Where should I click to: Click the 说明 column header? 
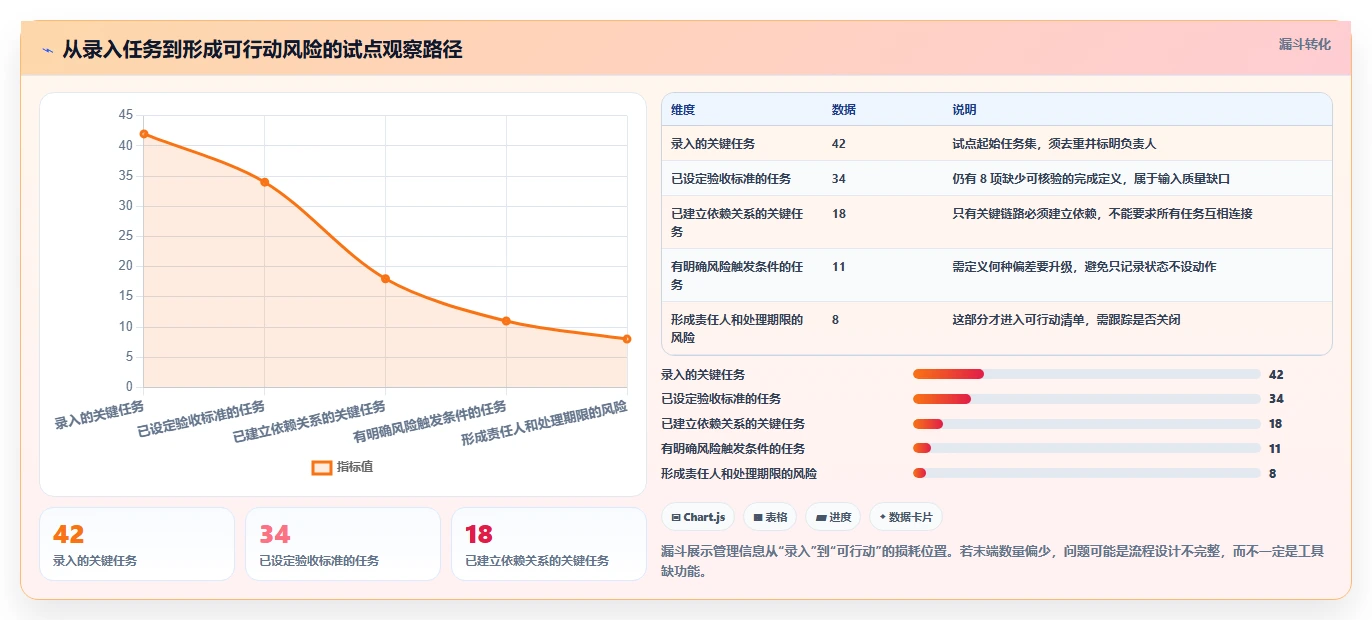click(964, 110)
